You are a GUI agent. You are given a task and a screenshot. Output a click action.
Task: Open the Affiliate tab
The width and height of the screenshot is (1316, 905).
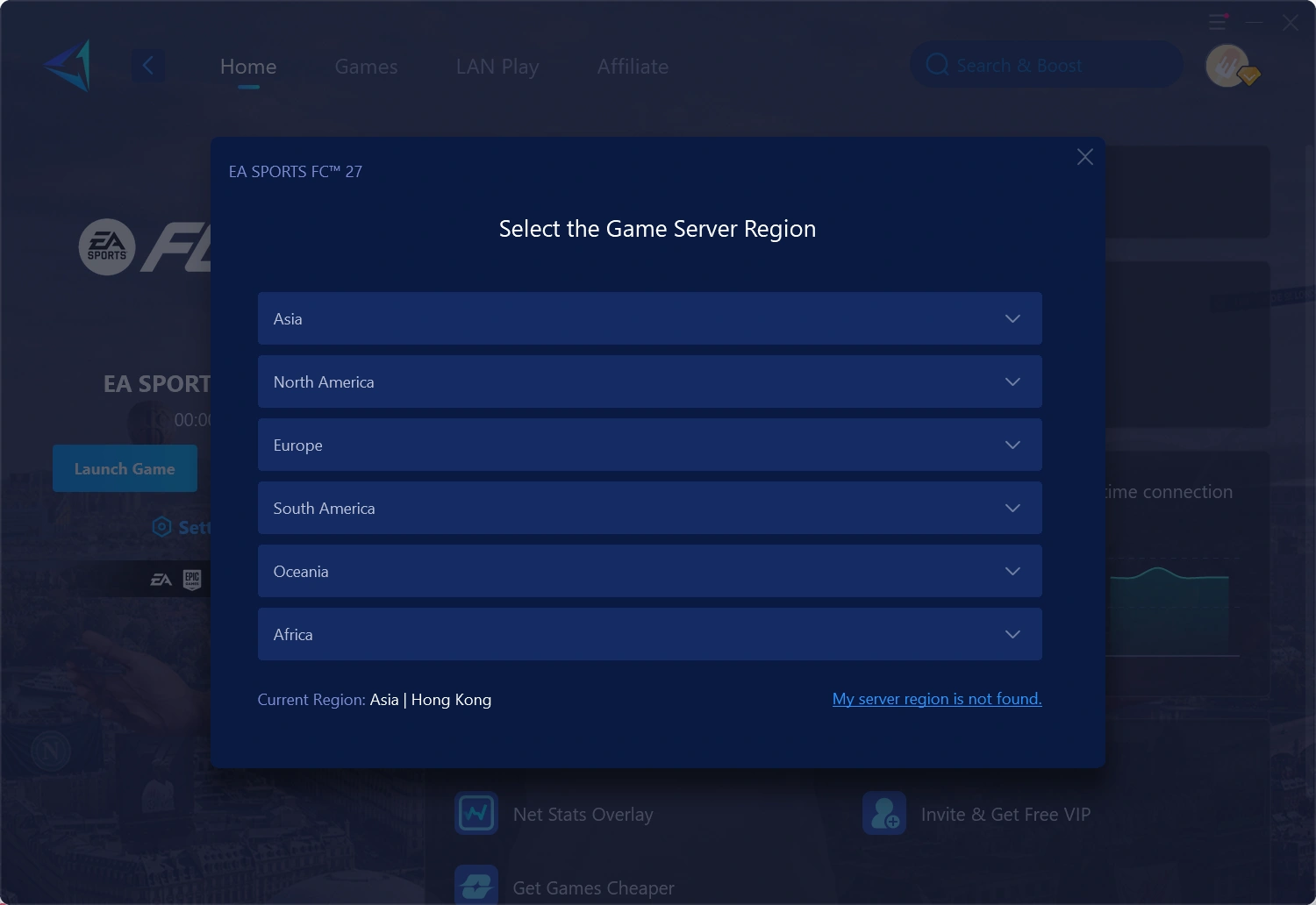point(633,67)
